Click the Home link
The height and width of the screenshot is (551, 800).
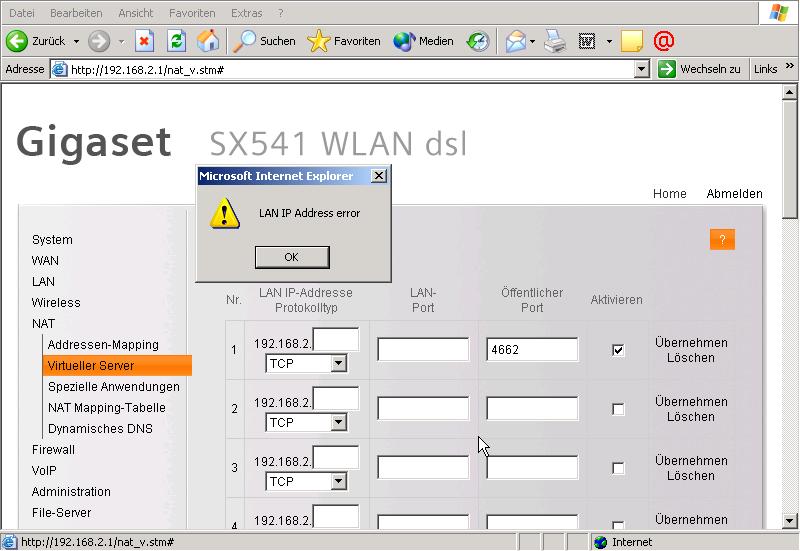pyautogui.click(x=669, y=194)
